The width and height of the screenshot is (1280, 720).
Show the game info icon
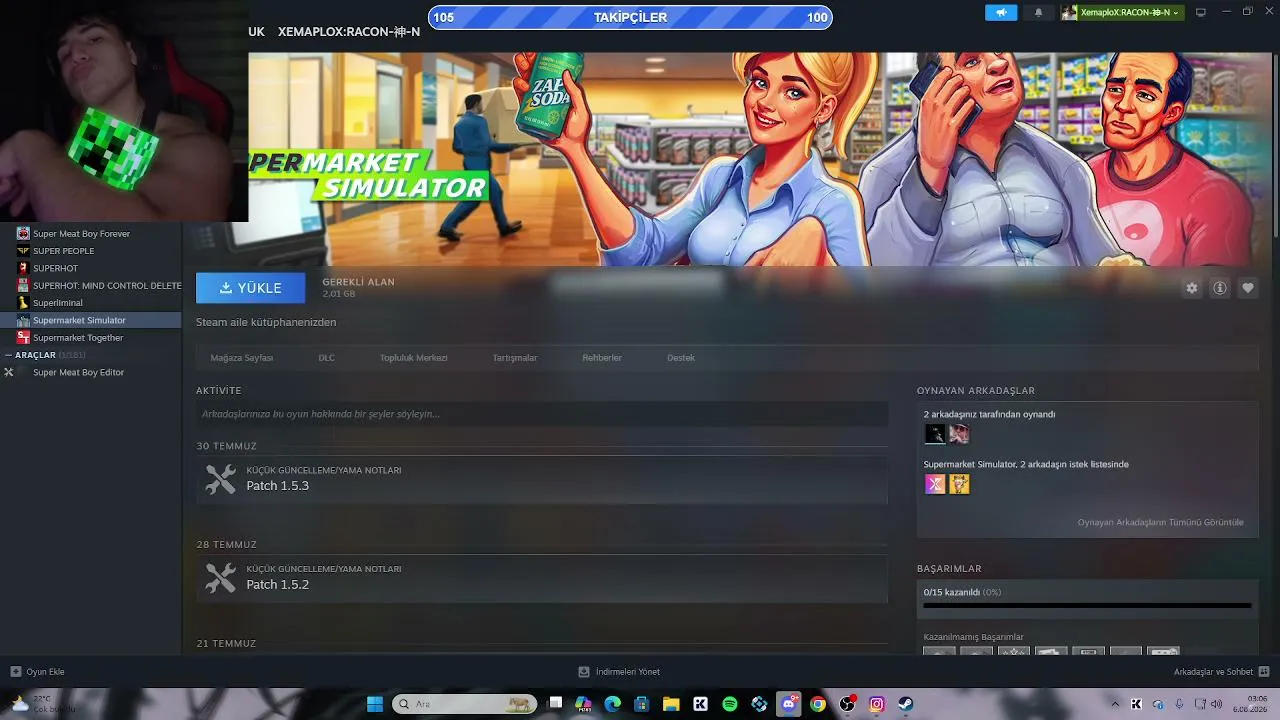tap(1220, 288)
